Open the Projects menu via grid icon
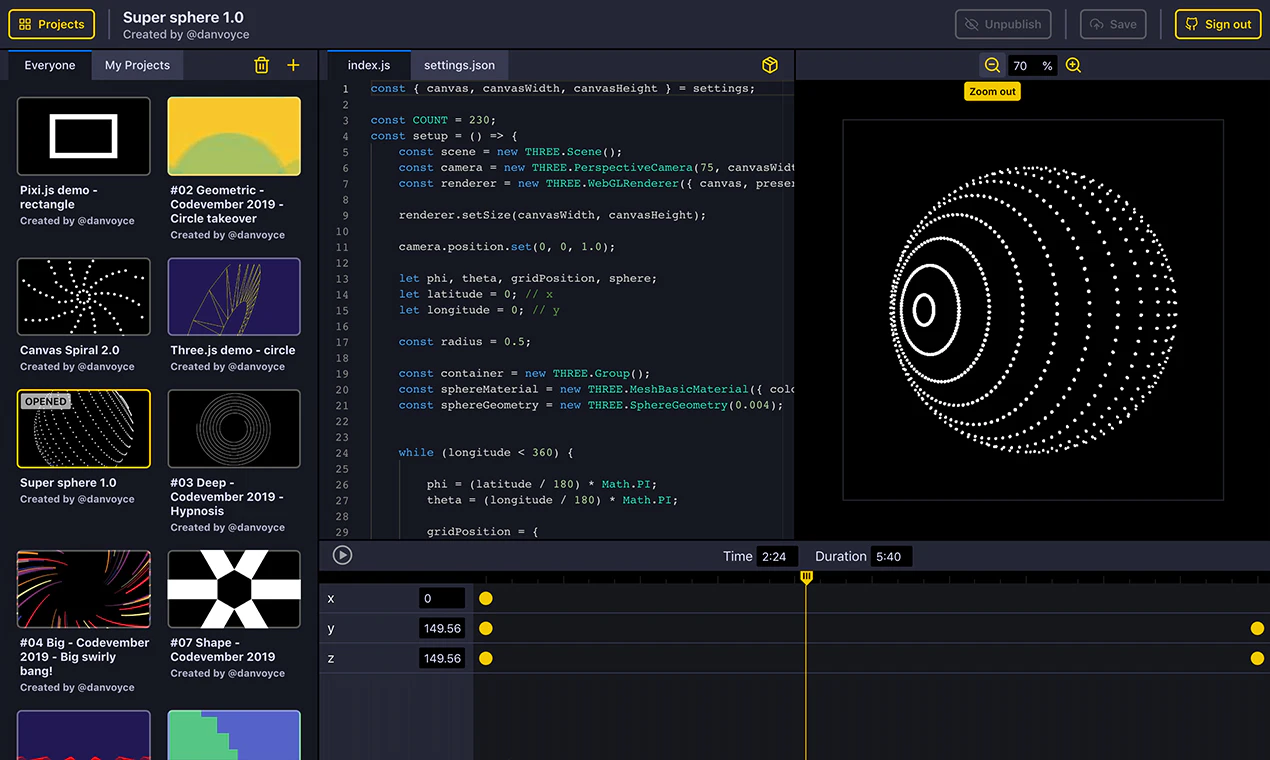The image size is (1270, 760). pyautogui.click(x=49, y=24)
